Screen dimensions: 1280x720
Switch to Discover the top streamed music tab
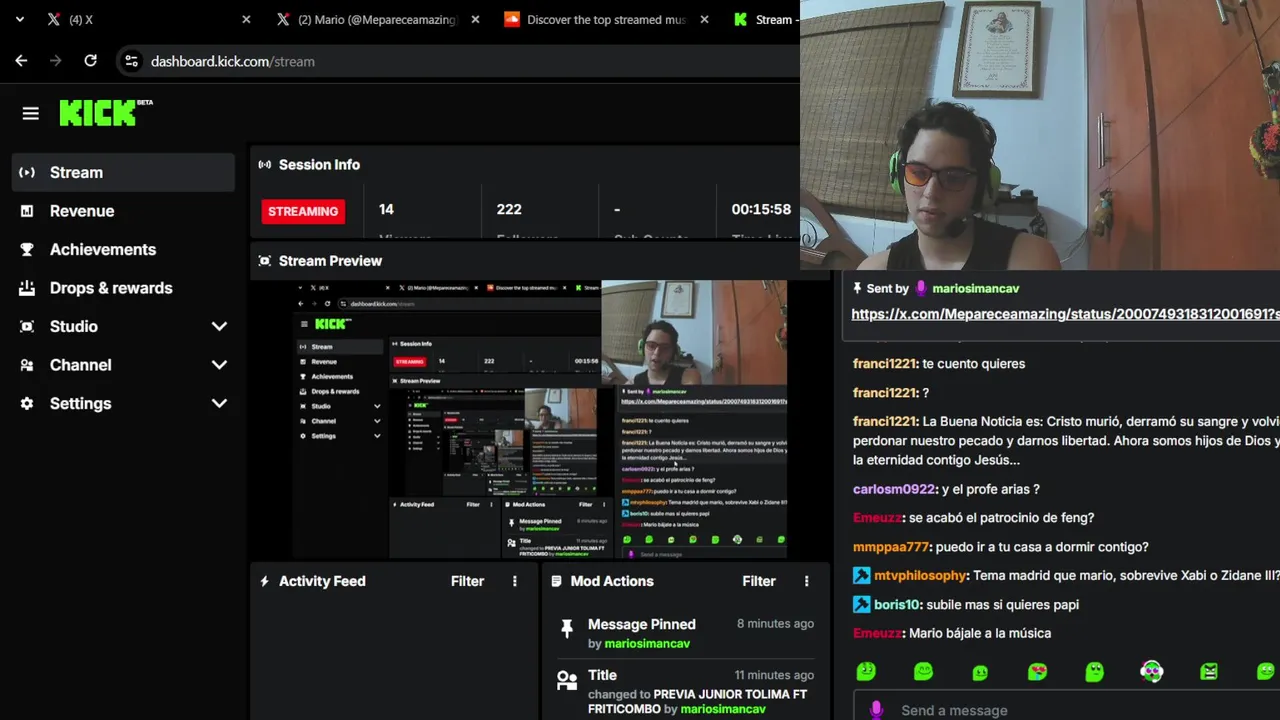[x=607, y=20]
